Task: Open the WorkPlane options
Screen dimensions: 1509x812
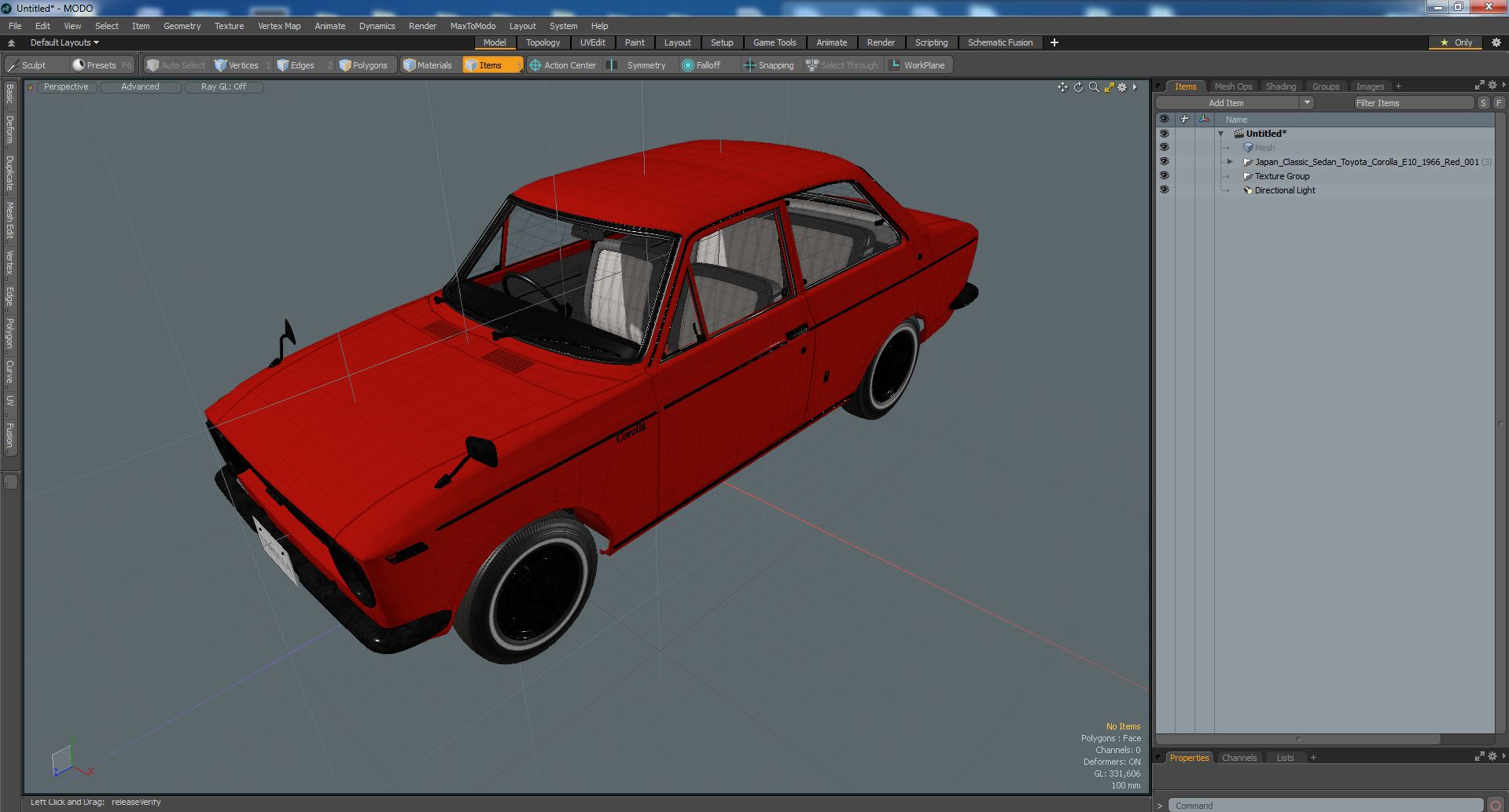Action: [918, 65]
